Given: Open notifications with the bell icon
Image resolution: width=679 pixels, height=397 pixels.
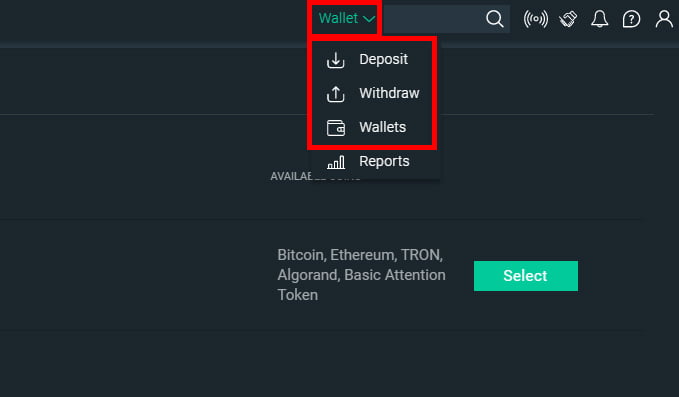Looking at the screenshot, I should (600, 19).
